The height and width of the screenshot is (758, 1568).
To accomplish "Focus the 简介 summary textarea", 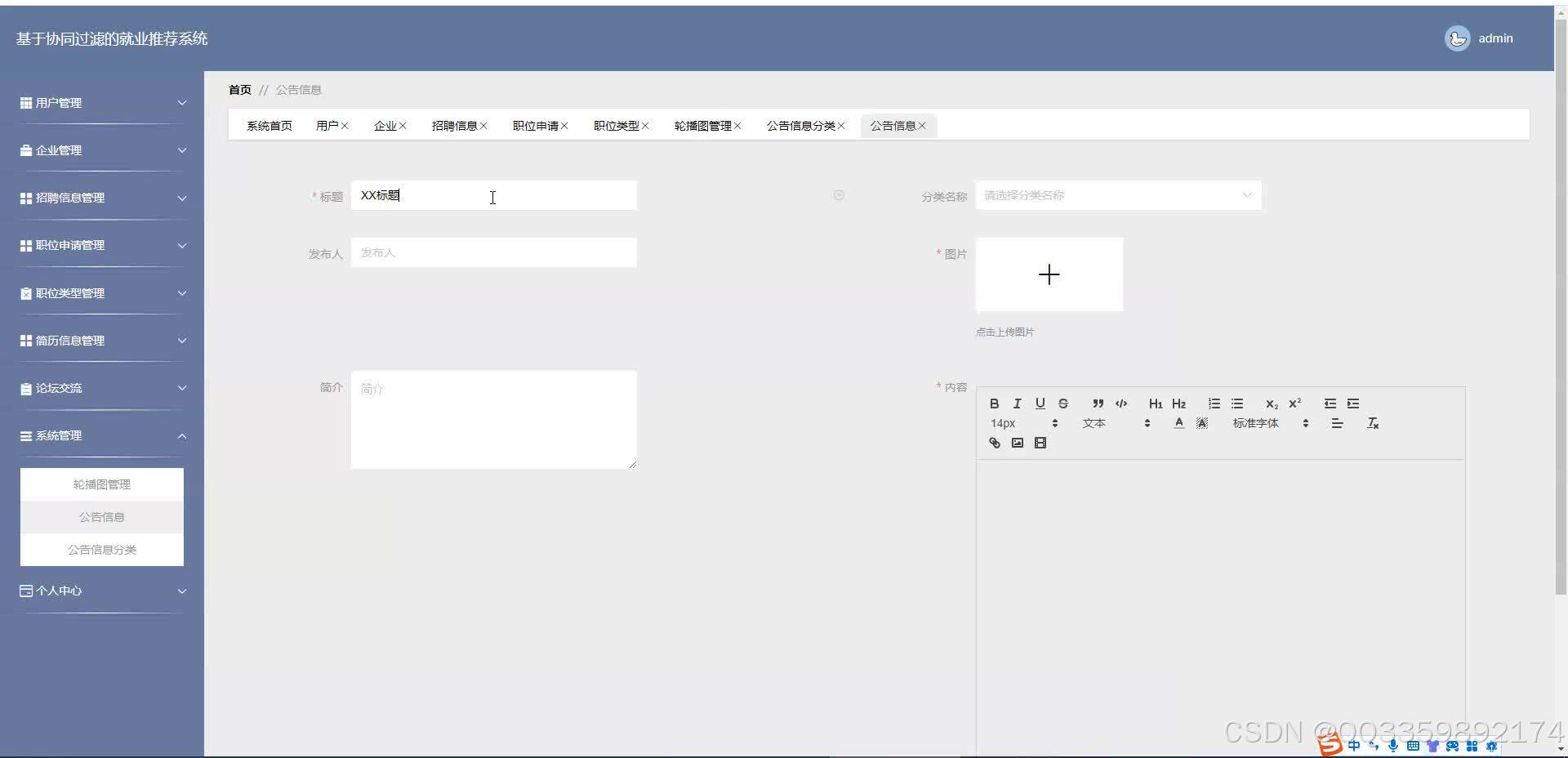I will pos(494,420).
